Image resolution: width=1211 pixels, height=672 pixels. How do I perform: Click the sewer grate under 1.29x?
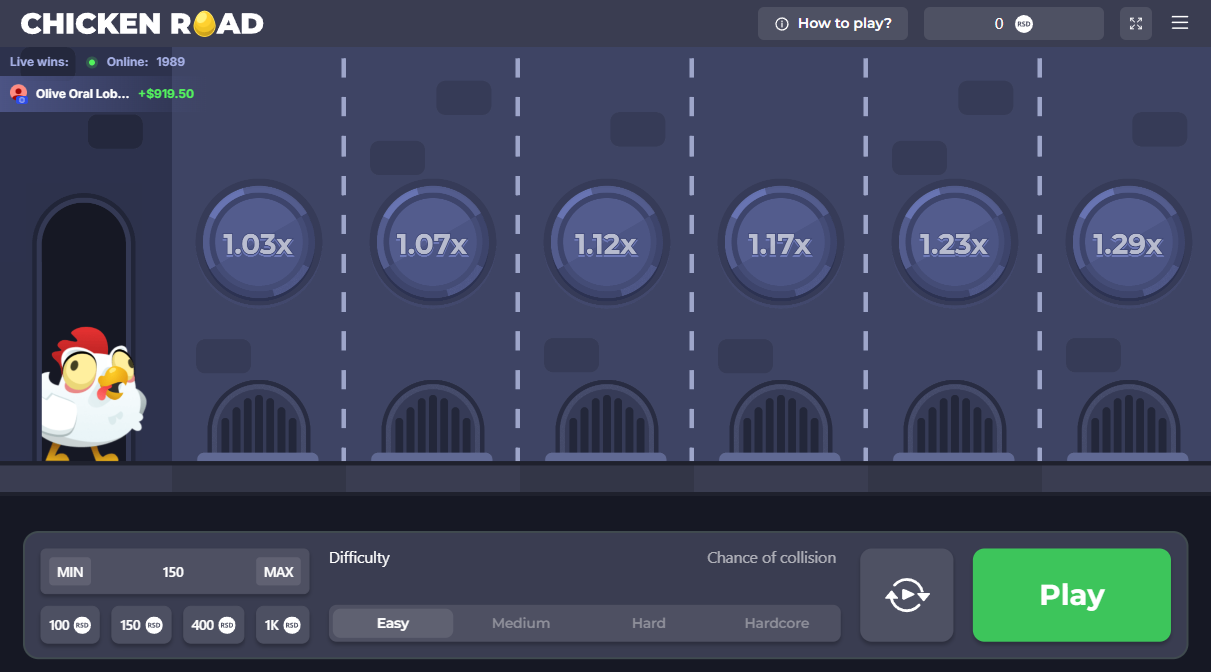[x=1128, y=421]
